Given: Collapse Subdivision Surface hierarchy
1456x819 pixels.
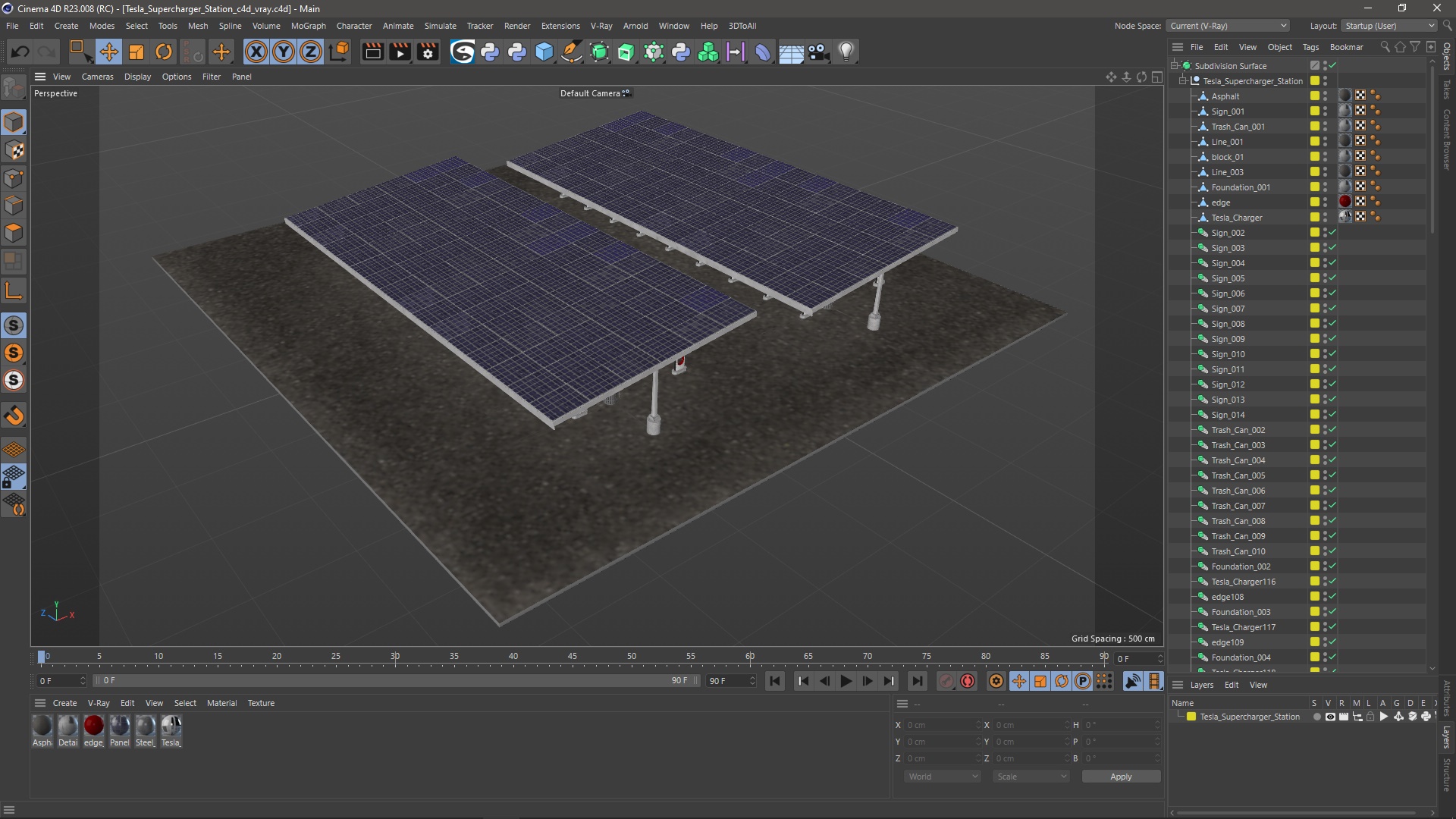Looking at the screenshot, I should pyautogui.click(x=1175, y=66).
